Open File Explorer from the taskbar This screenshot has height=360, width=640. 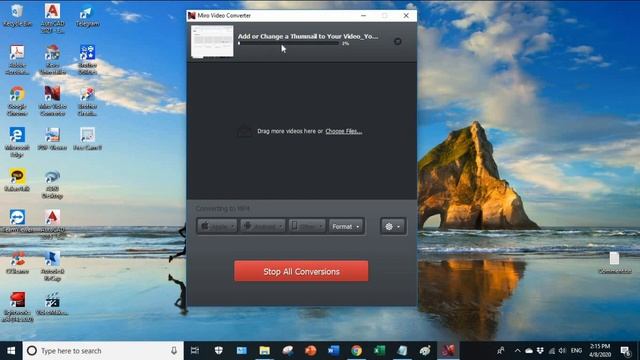(x=264, y=351)
